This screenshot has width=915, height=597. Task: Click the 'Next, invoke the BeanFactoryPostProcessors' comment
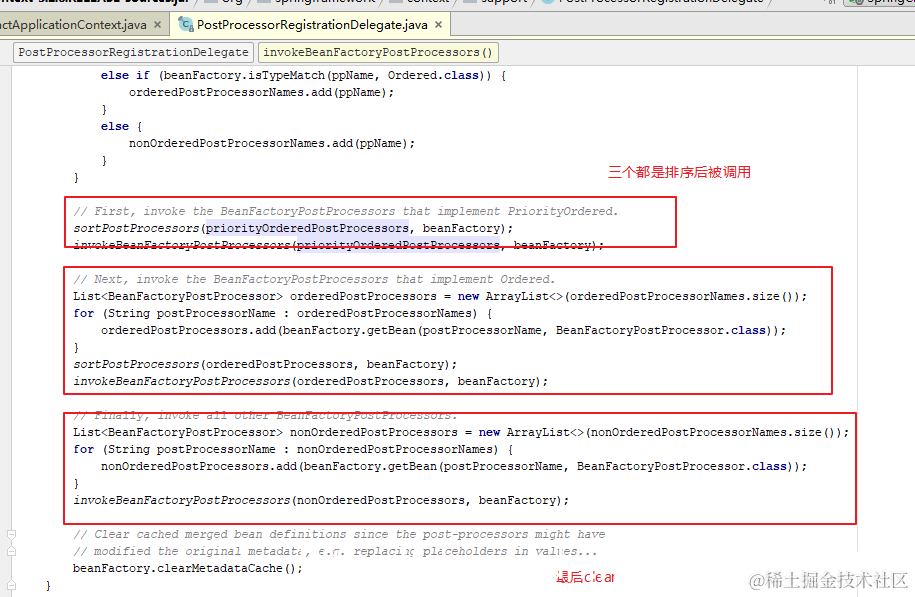314,279
